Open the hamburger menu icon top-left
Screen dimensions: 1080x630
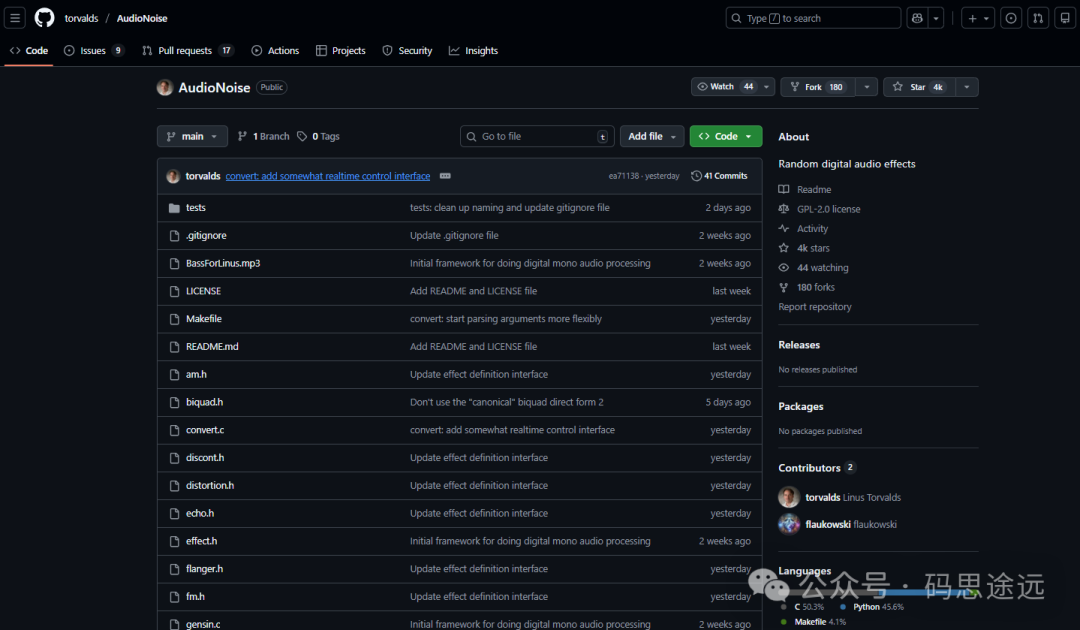point(15,17)
